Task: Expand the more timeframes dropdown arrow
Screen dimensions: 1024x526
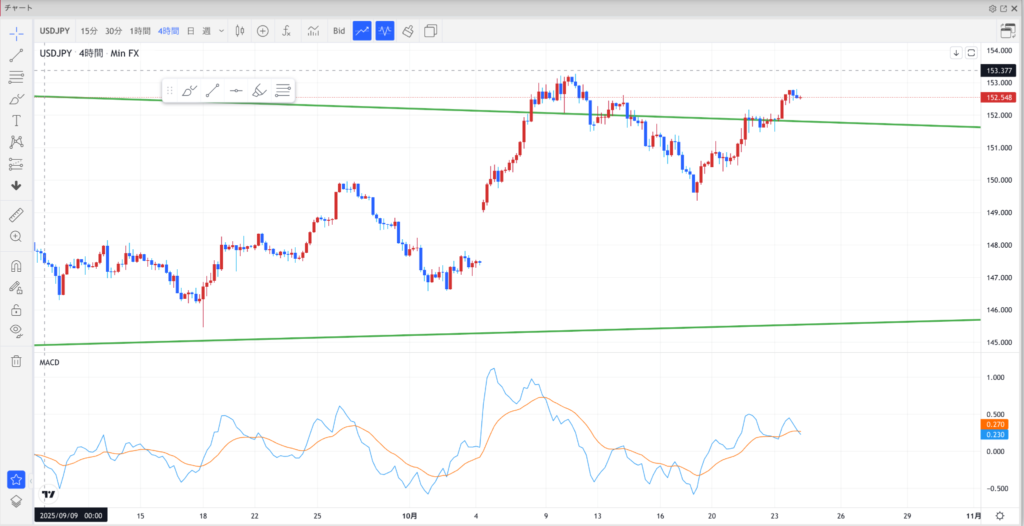Action: click(x=221, y=31)
